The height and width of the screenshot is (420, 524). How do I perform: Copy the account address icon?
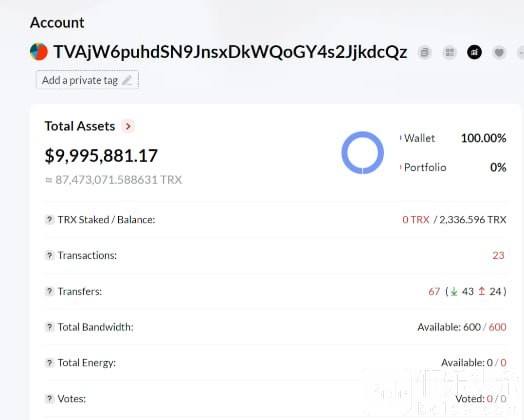click(x=424, y=52)
